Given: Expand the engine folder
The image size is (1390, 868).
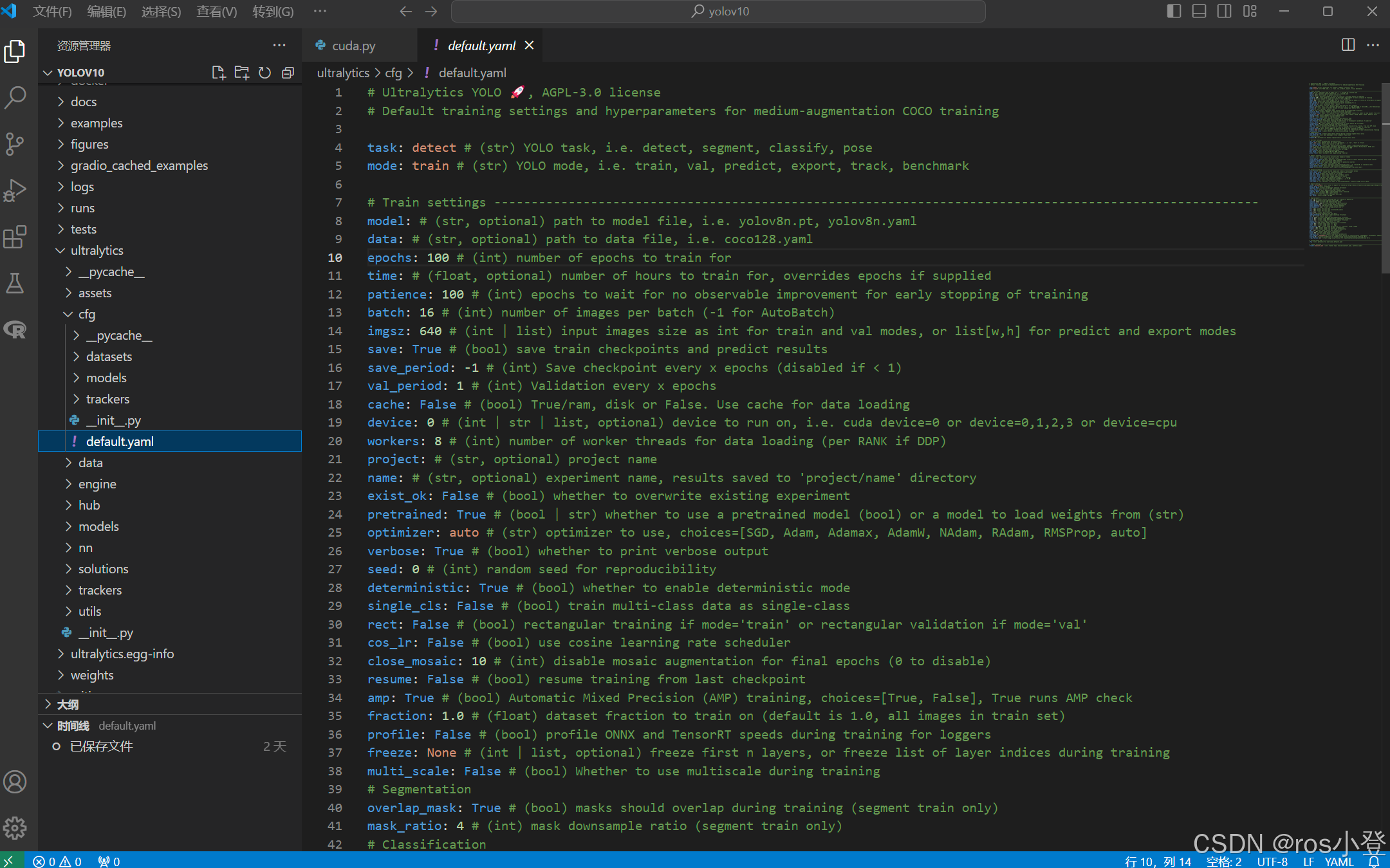Looking at the screenshot, I should (x=170, y=484).
